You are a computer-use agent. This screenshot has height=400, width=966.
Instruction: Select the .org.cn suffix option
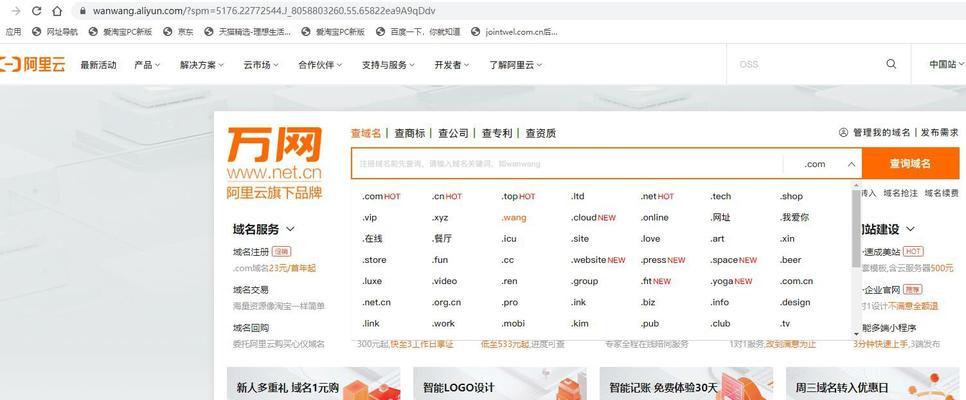(x=446, y=302)
